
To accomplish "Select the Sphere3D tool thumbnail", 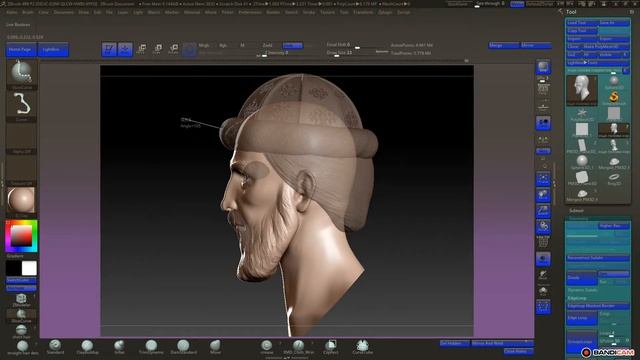I will coord(614,82).
